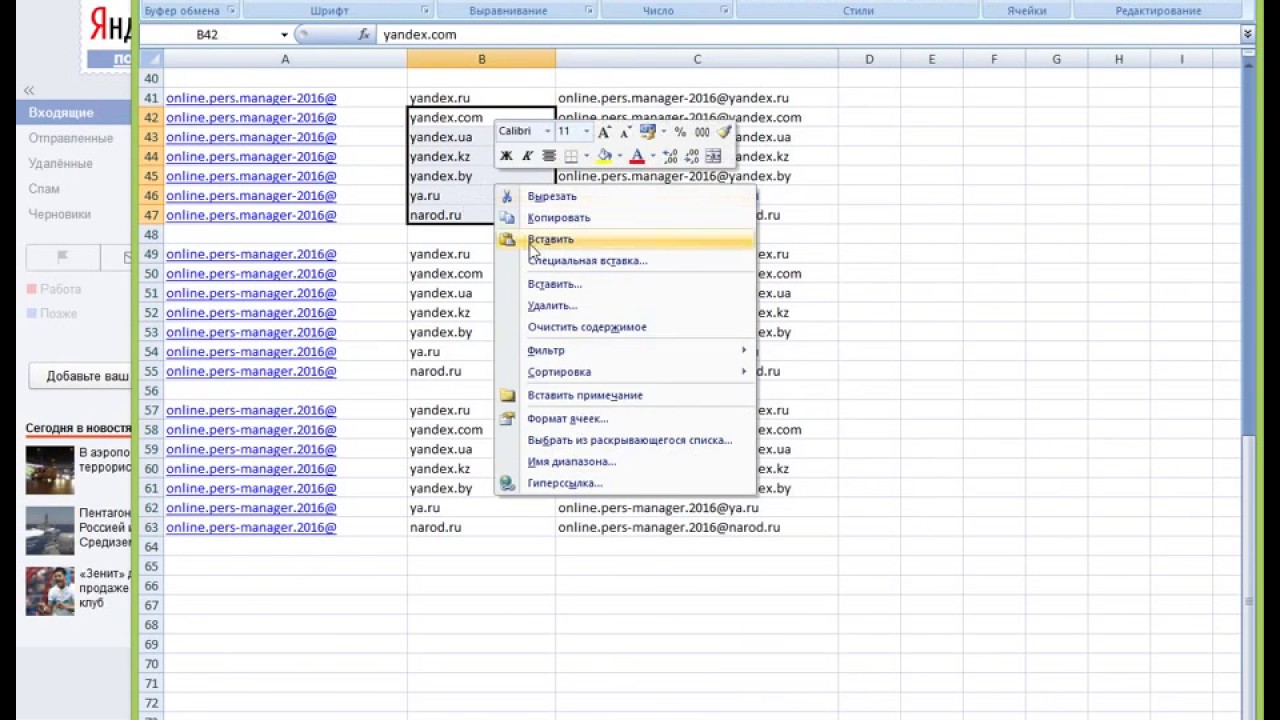Click Decrease decimal icon in mini toolbar
This screenshot has height=720, width=1280.
692,156
